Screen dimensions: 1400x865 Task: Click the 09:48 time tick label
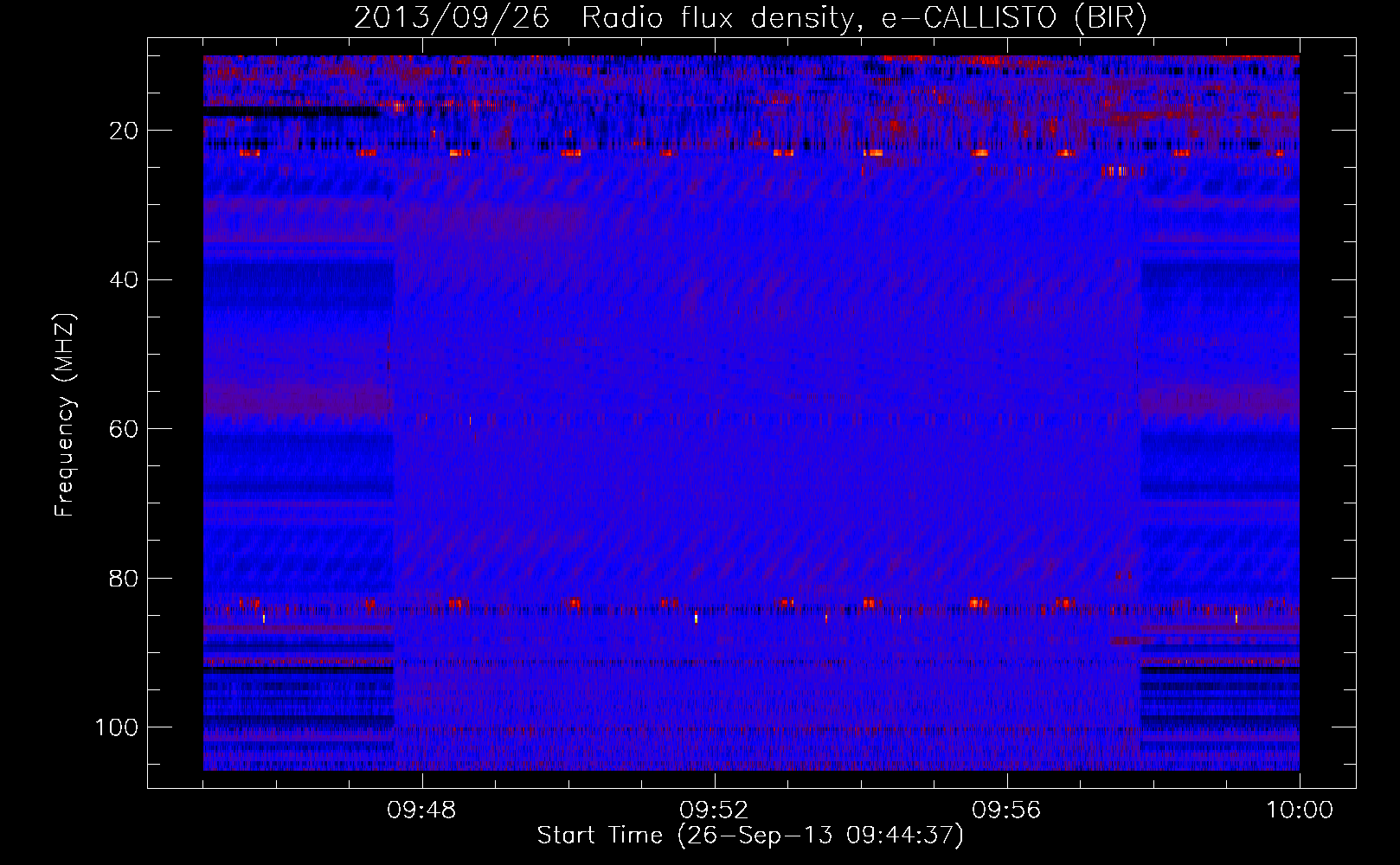point(421,811)
